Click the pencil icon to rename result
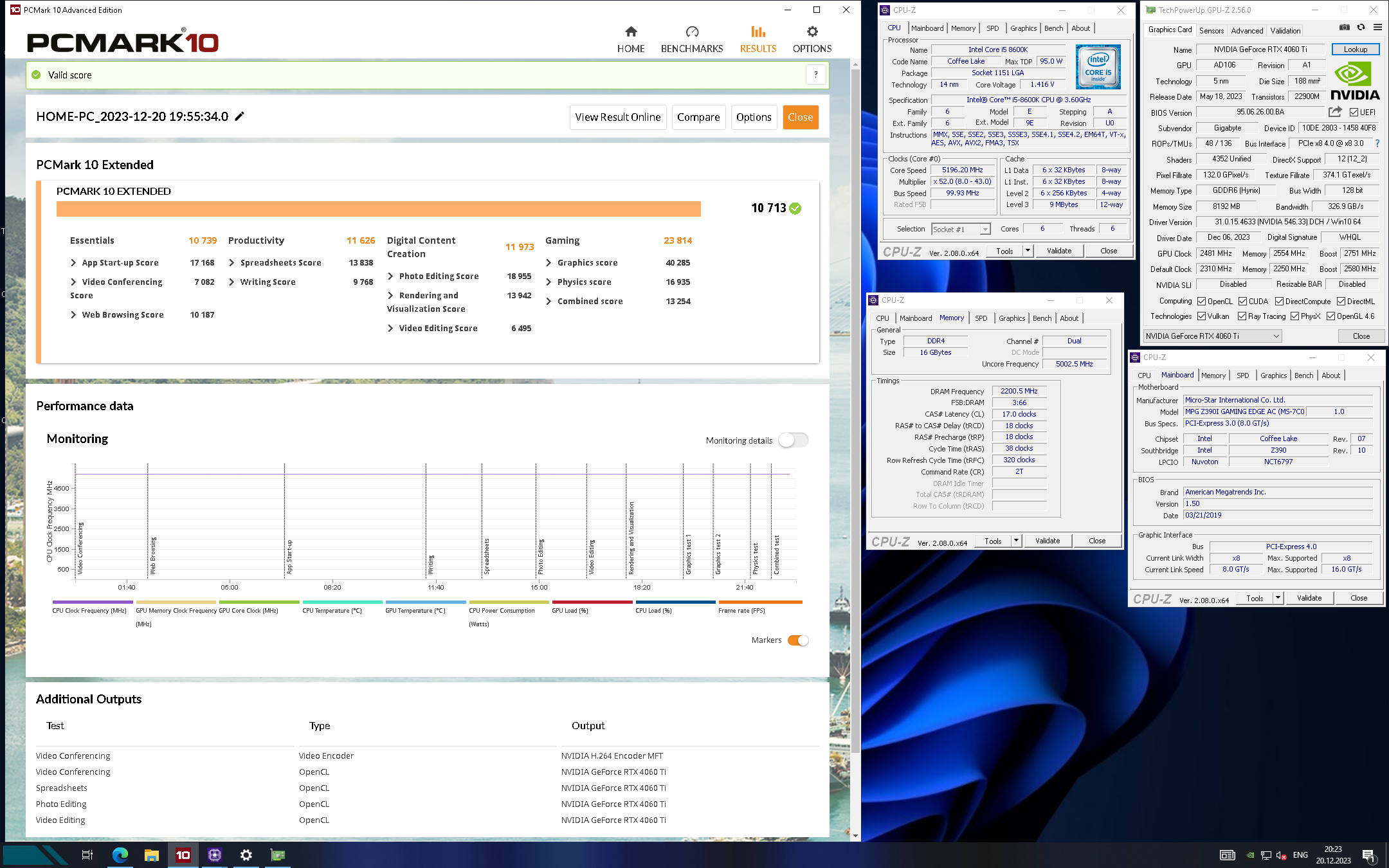Viewport: 1389px width, 868px height. [x=239, y=116]
